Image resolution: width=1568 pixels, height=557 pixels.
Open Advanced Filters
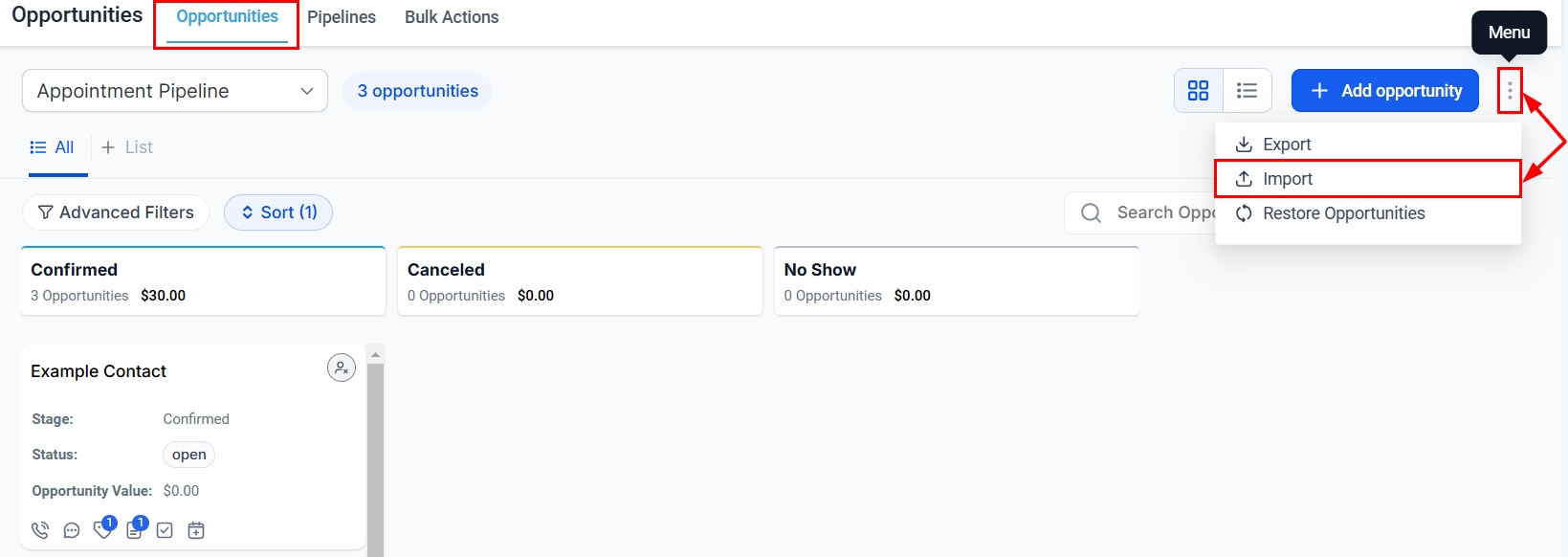[x=116, y=212]
